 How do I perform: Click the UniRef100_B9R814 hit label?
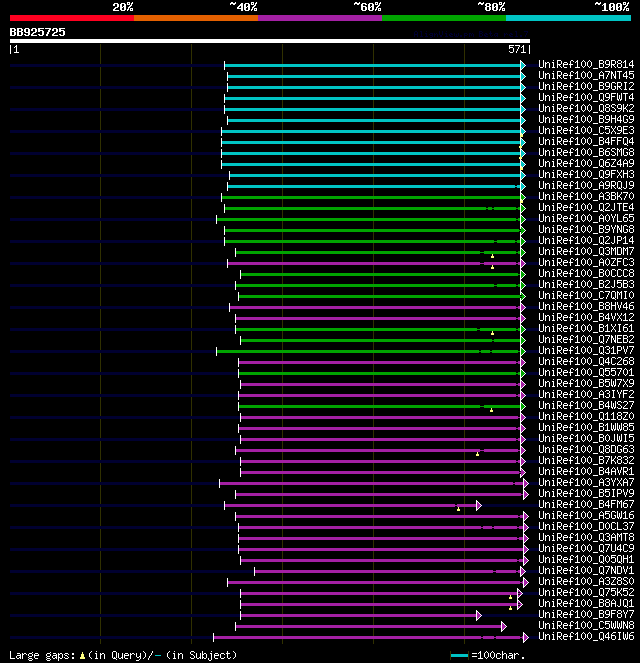point(586,65)
